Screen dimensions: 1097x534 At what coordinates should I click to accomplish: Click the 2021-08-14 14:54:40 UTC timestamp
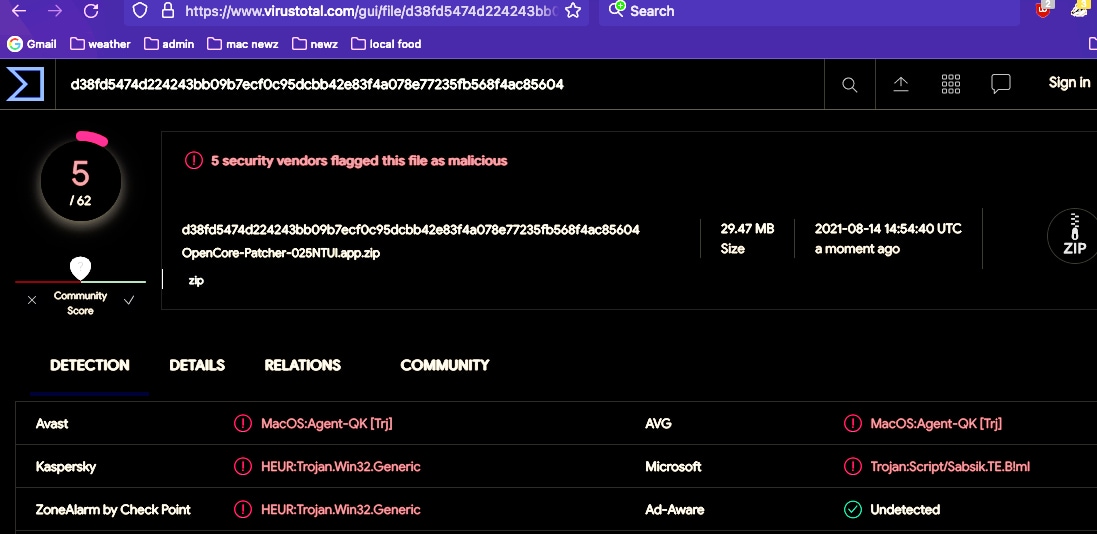click(889, 229)
